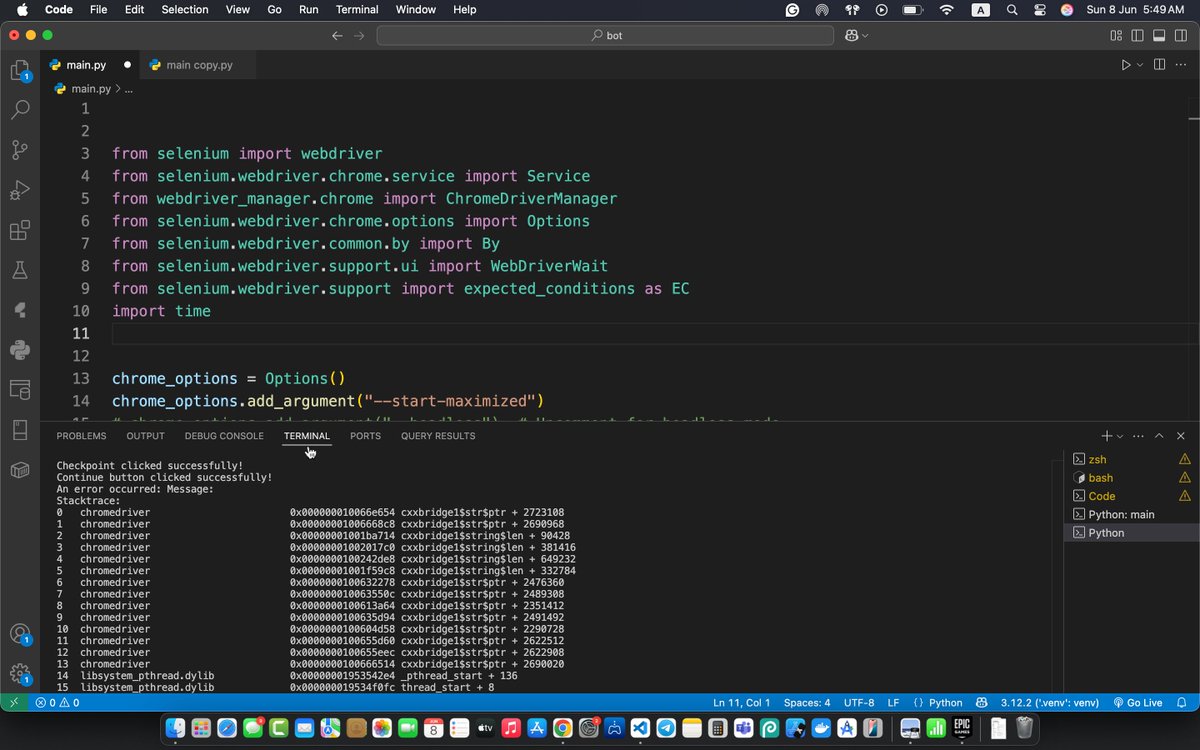The height and width of the screenshot is (750, 1200).
Task: Open the Copilot status icon in status bar
Action: click(982, 703)
